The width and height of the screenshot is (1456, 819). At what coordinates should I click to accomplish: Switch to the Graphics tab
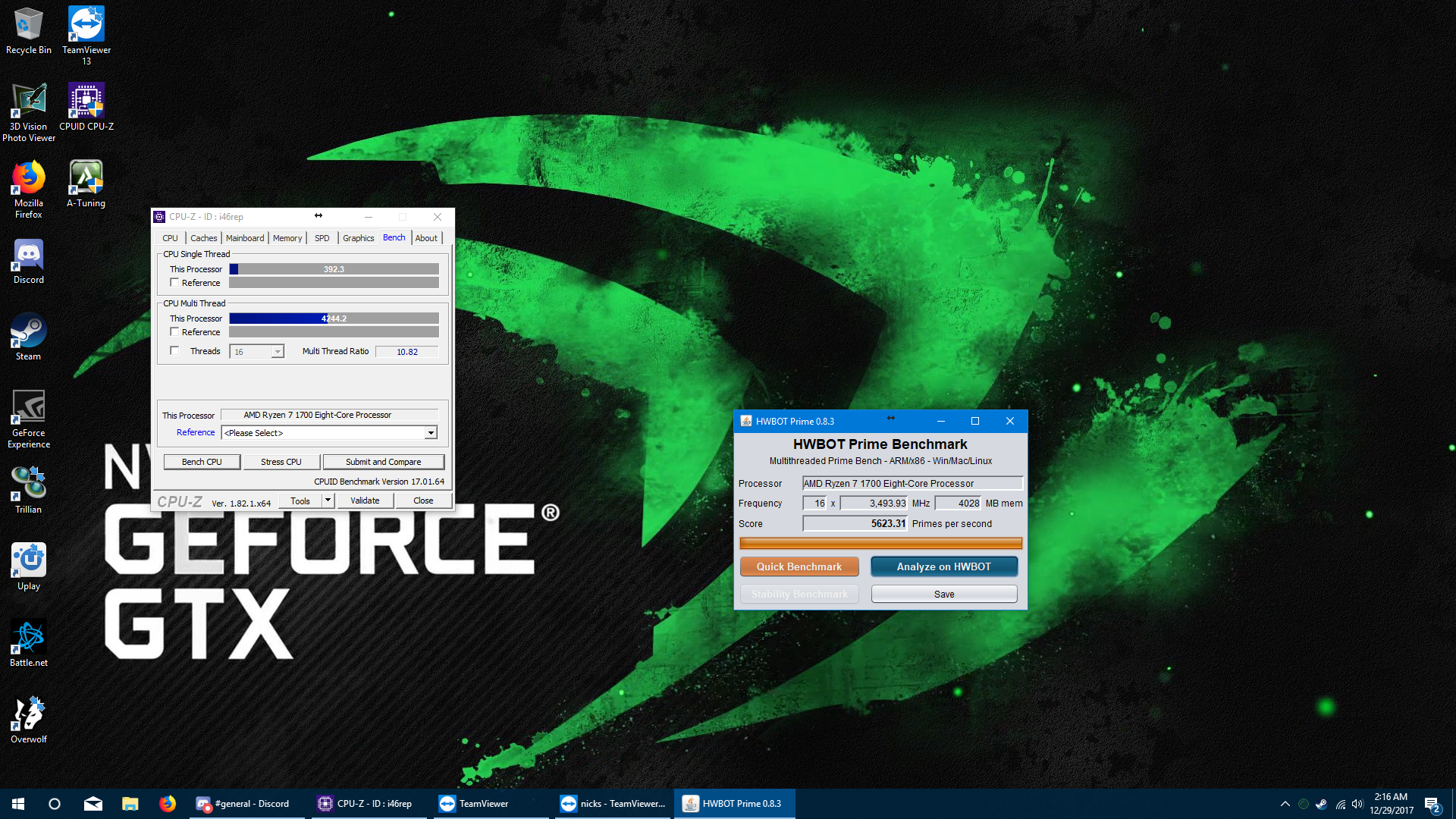coord(358,238)
